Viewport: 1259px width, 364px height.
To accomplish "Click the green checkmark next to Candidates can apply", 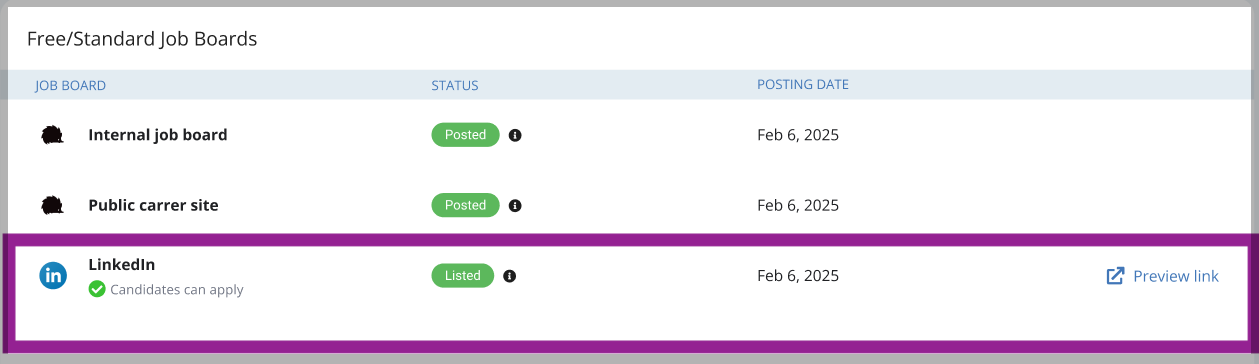I will [97, 289].
